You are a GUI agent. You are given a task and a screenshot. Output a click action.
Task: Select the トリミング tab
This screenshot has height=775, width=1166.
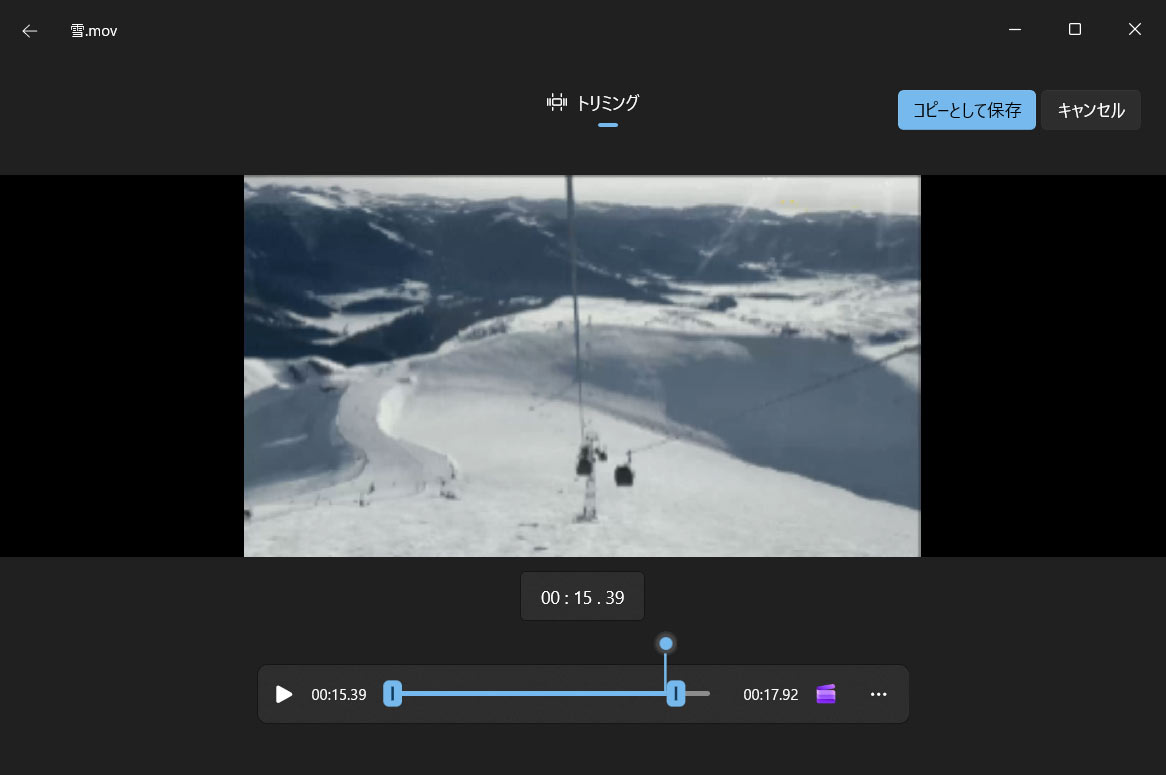pos(593,103)
